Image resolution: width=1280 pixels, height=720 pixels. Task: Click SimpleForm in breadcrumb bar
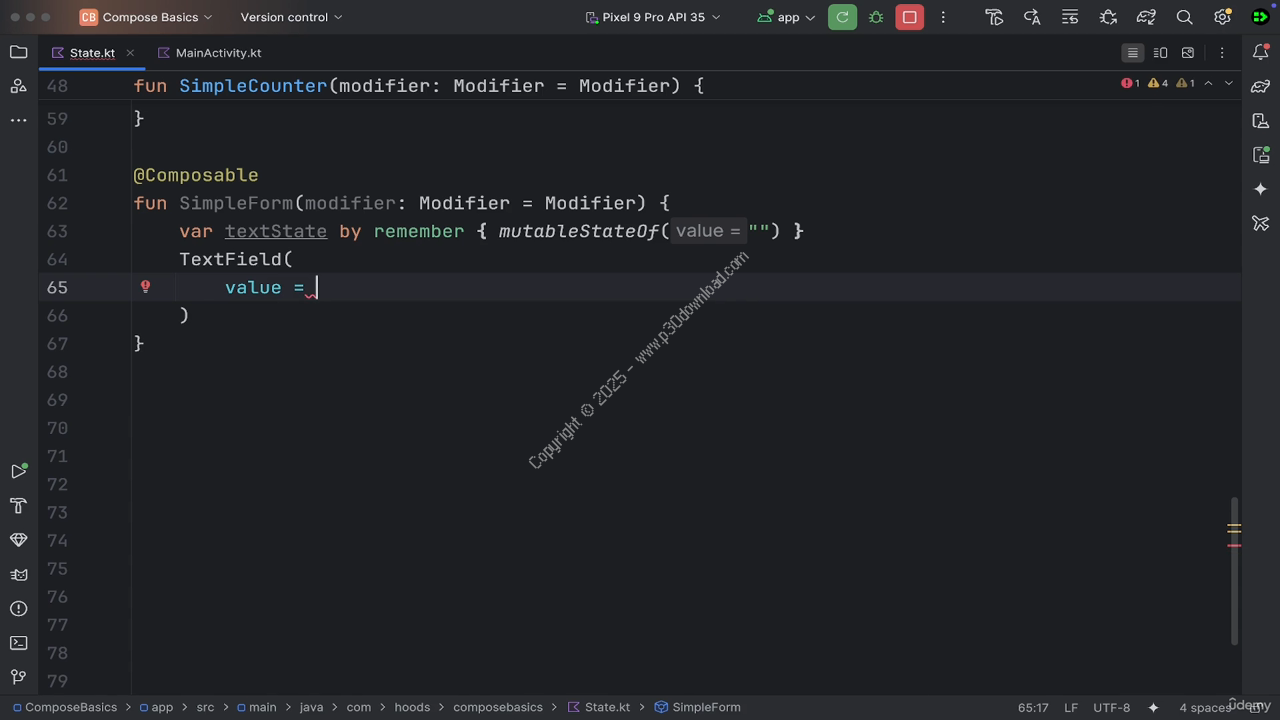(705, 707)
